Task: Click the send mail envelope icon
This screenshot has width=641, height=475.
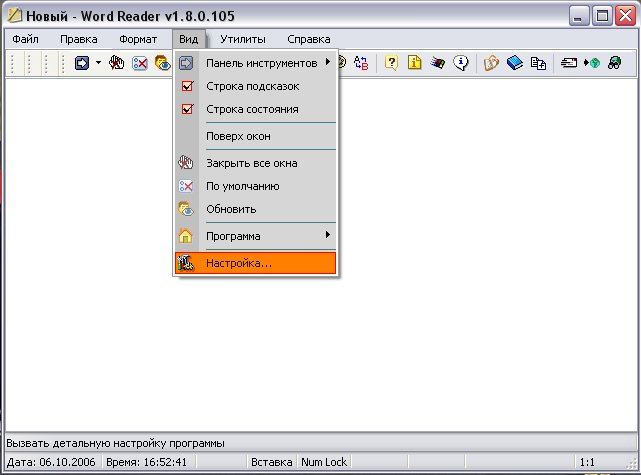Action: click(569, 63)
